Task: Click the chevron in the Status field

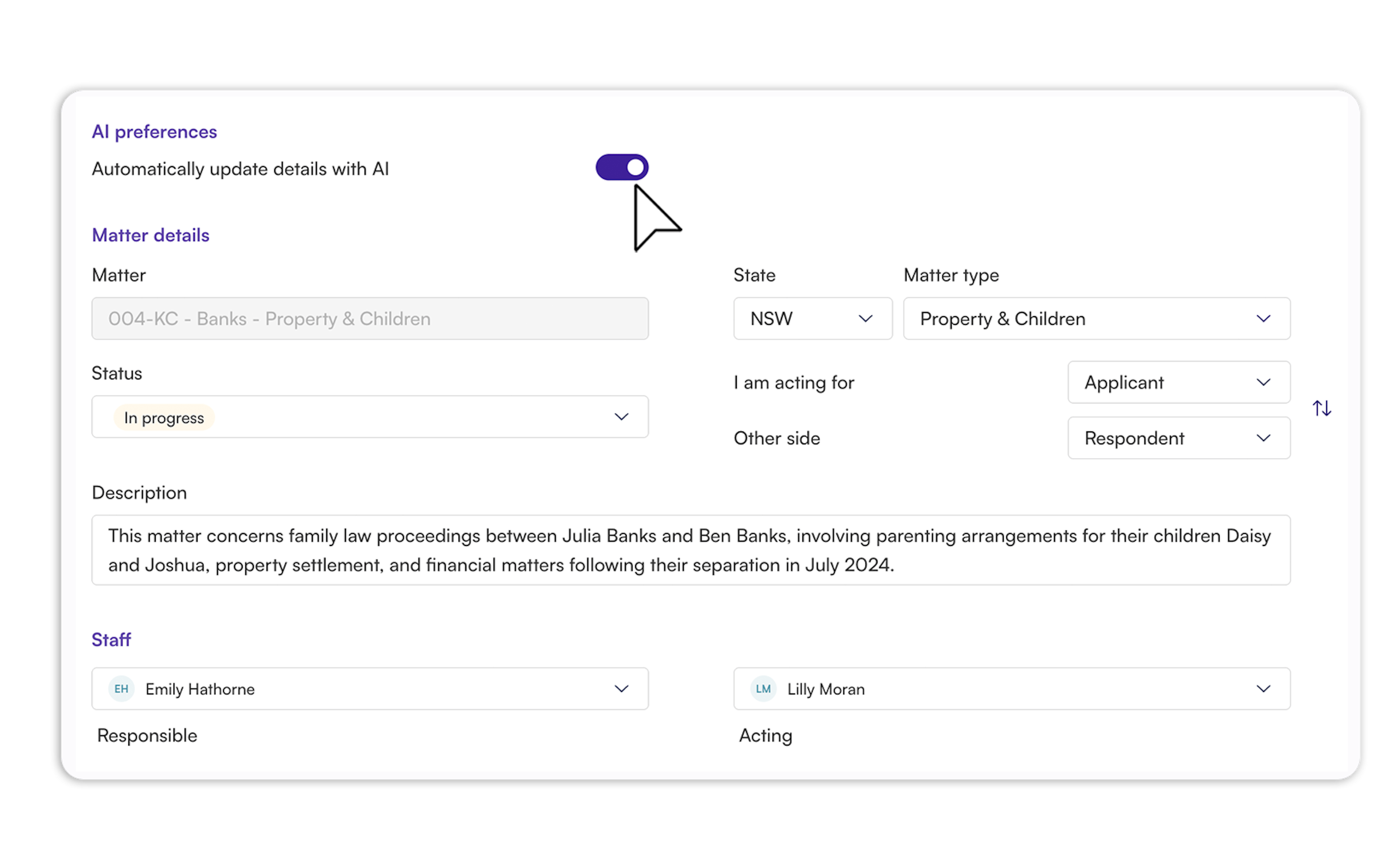Action: click(621, 417)
